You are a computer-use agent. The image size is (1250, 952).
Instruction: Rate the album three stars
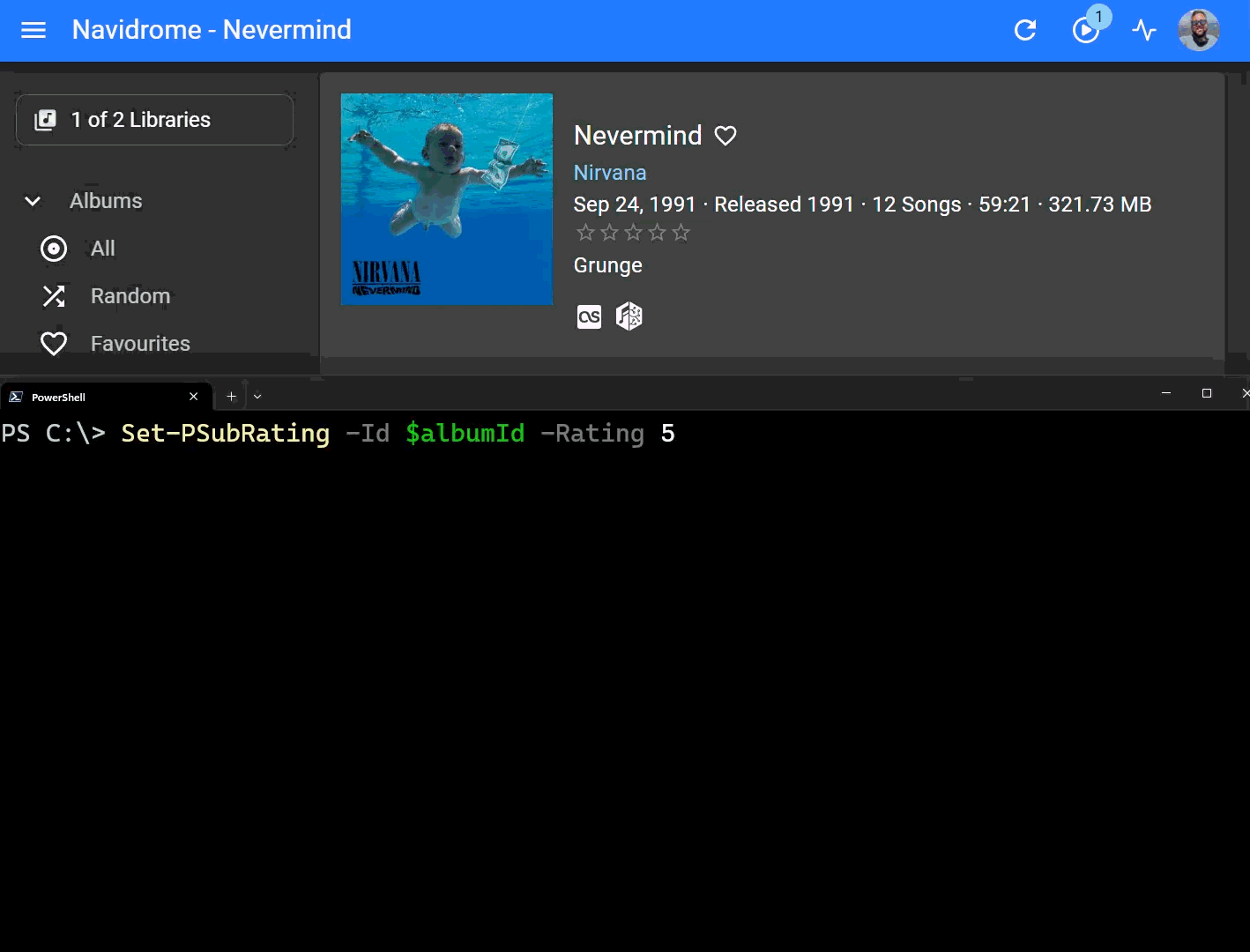pyautogui.click(x=633, y=233)
